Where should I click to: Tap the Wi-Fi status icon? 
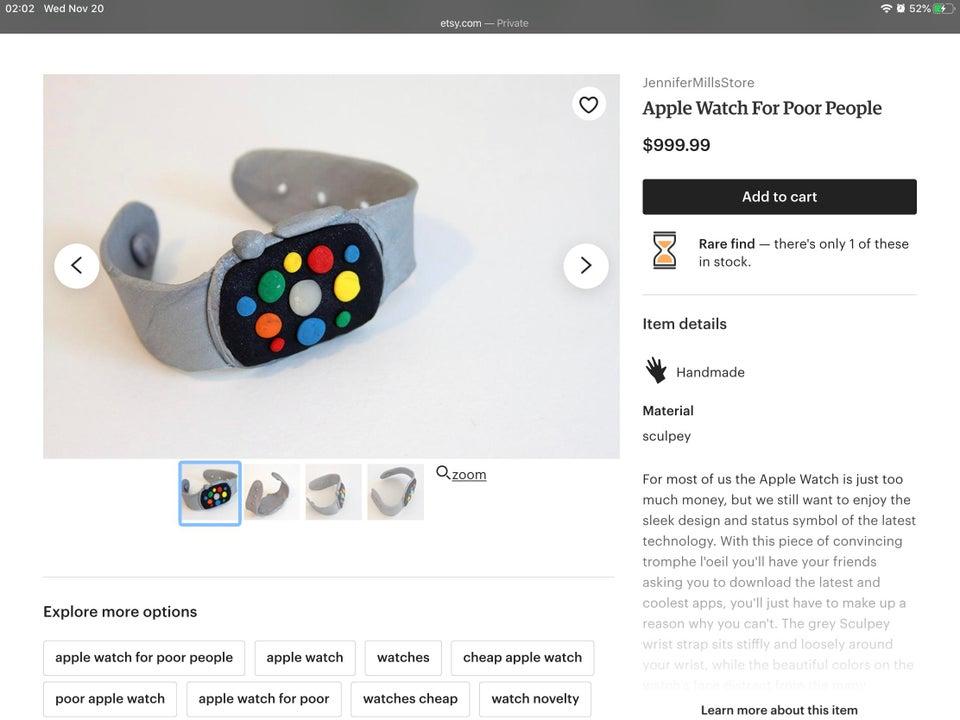[886, 8]
